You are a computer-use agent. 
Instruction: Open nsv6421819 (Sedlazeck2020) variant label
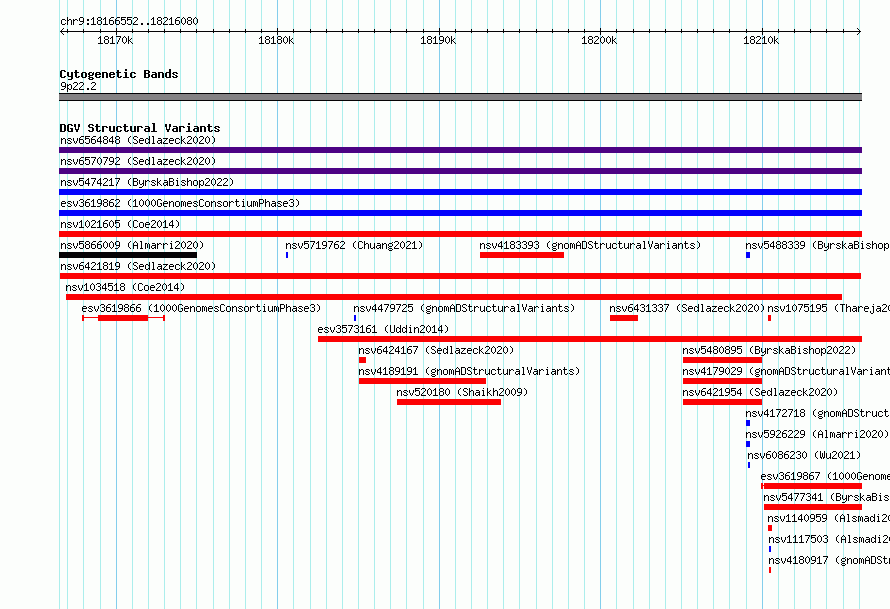pos(138,266)
